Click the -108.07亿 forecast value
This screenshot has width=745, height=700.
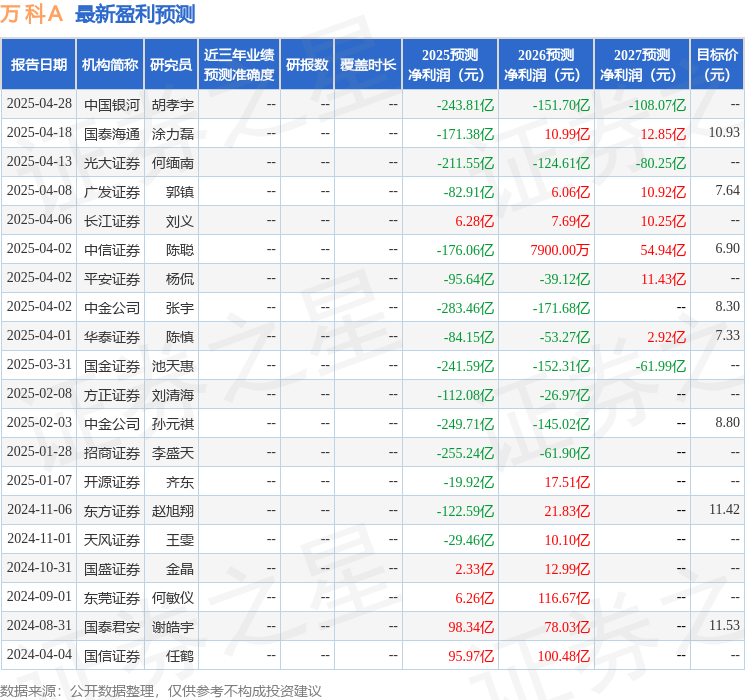coord(657,105)
